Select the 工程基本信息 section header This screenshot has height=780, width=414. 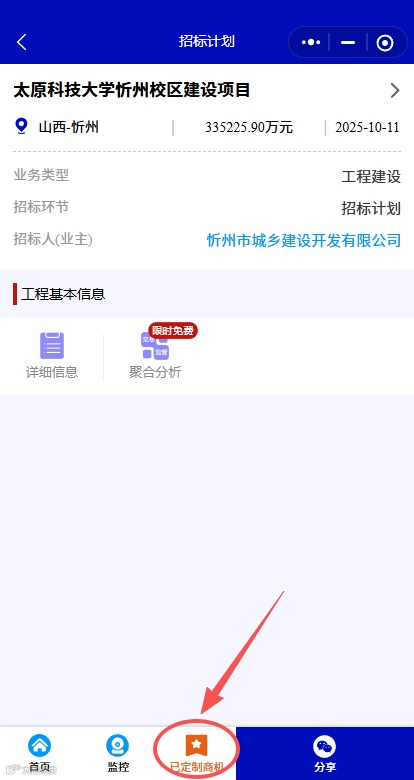point(63,293)
